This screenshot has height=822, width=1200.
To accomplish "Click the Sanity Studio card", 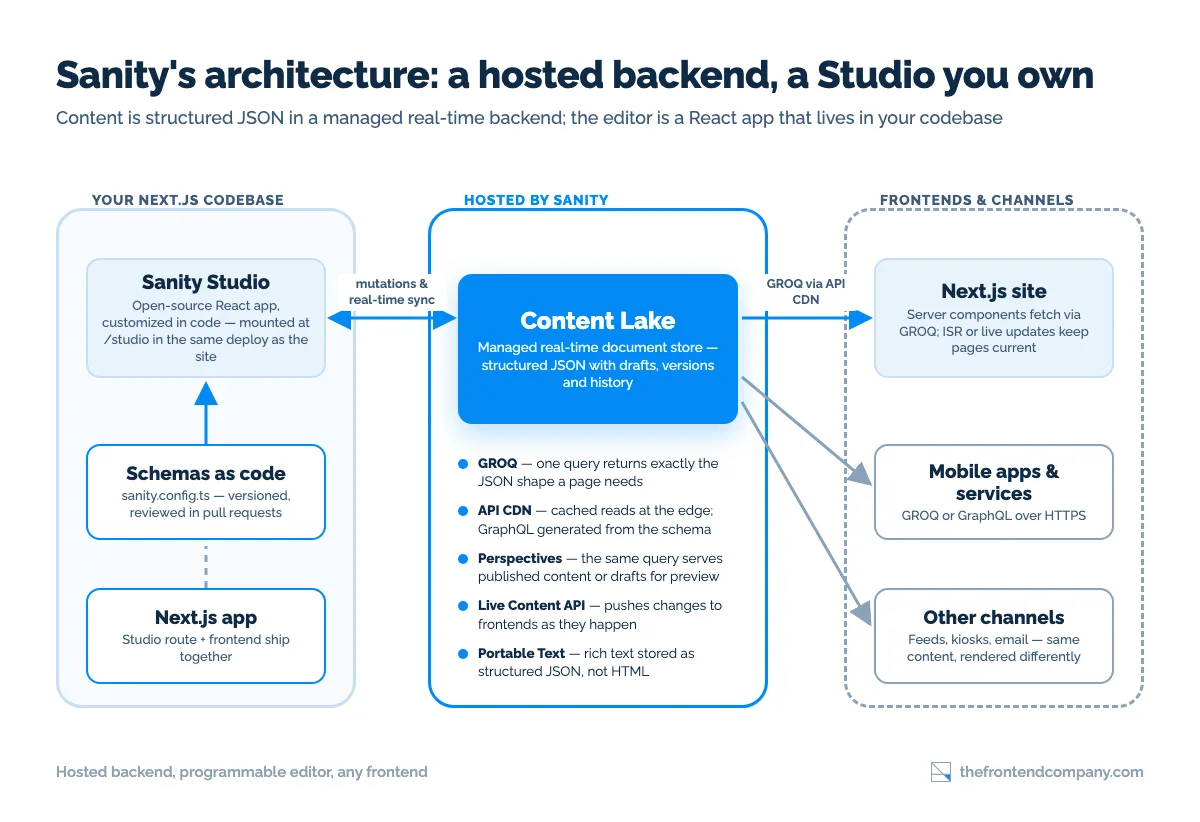I will [206, 318].
